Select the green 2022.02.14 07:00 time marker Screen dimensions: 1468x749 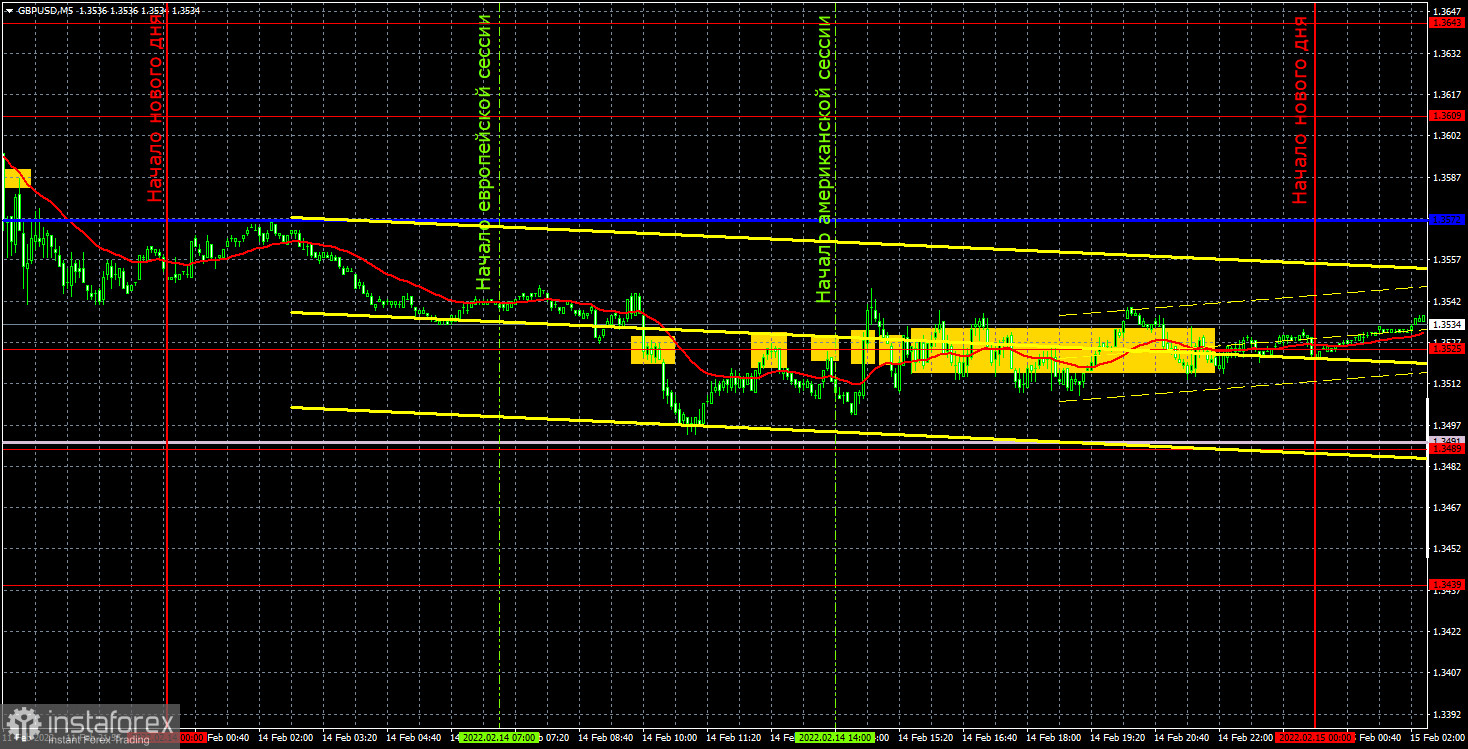(x=497, y=738)
